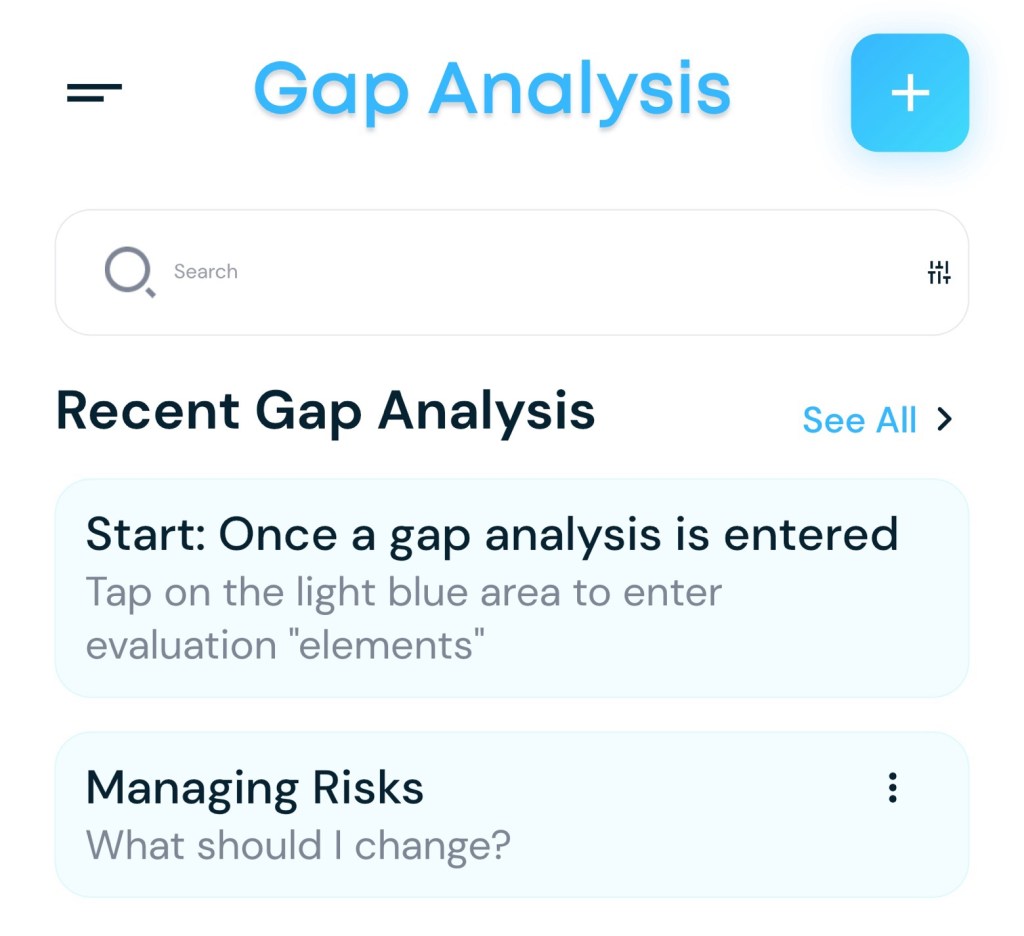1024x936 pixels.
Task: Click the word "Analysis" in top title
Action: pos(580,90)
